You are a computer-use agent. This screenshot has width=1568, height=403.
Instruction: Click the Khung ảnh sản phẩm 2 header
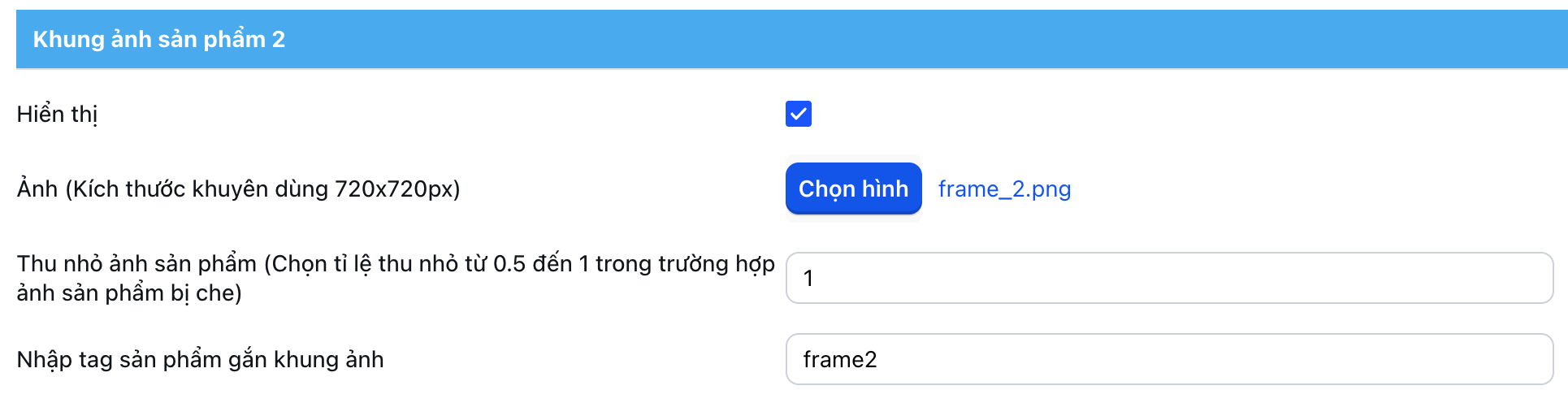[x=159, y=39]
